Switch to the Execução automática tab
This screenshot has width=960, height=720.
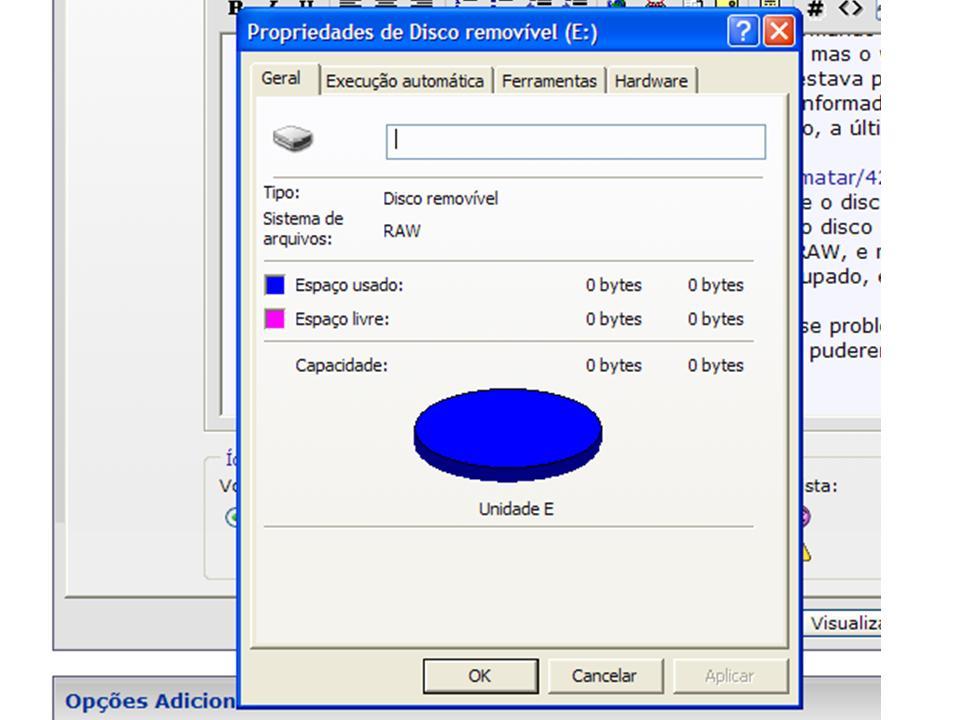(x=405, y=81)
